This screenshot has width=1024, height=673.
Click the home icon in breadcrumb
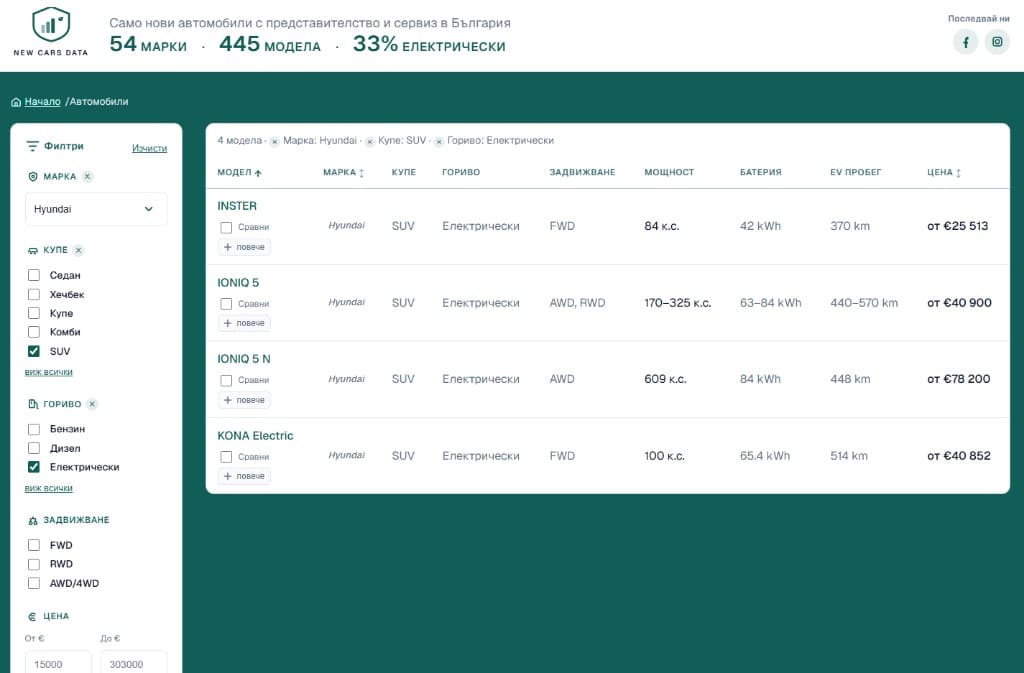pos(16,102)
